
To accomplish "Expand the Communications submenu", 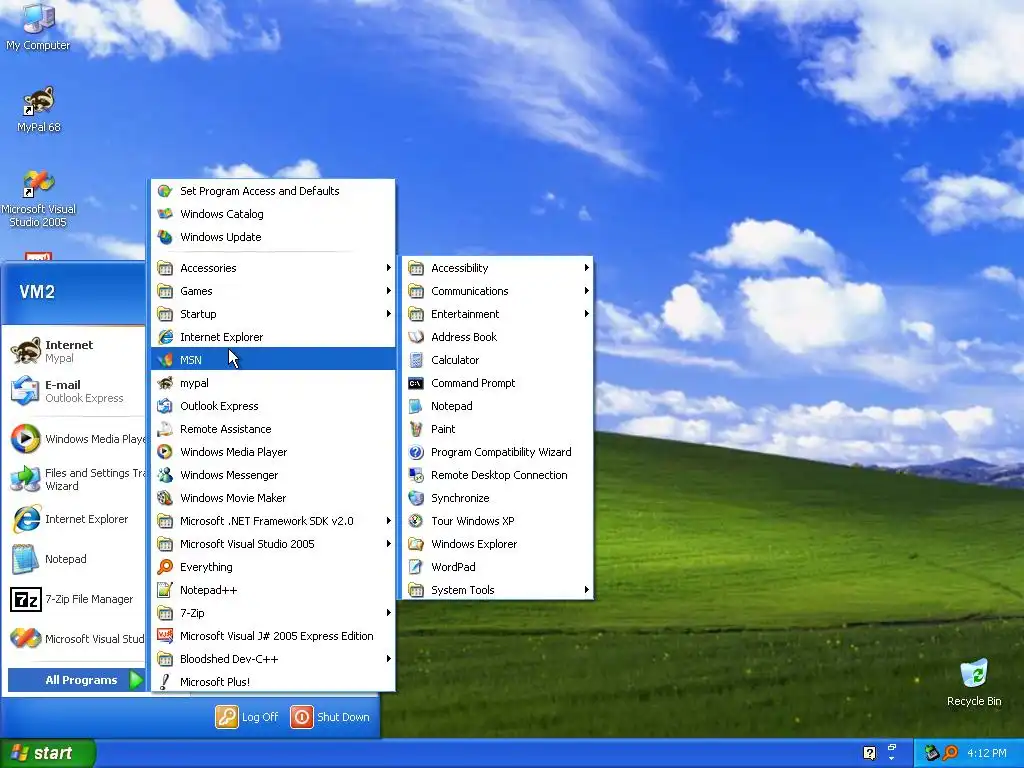I will click(x=498, y=291).
